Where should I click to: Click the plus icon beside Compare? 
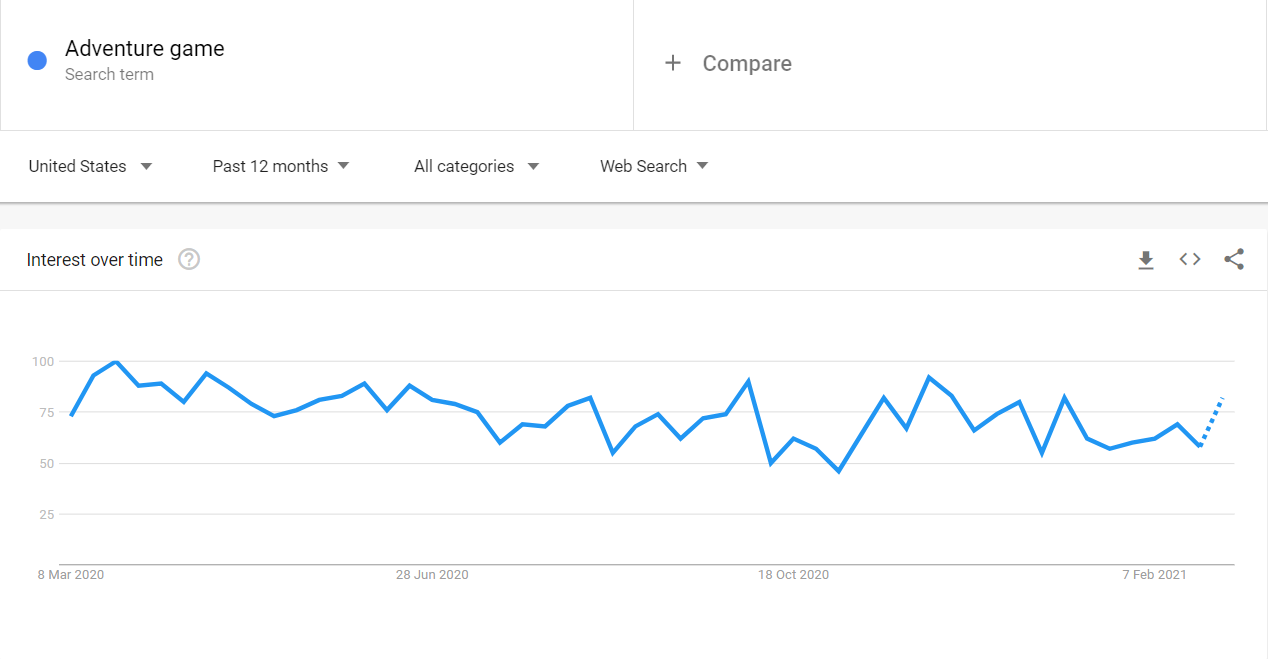pos(673,63)
